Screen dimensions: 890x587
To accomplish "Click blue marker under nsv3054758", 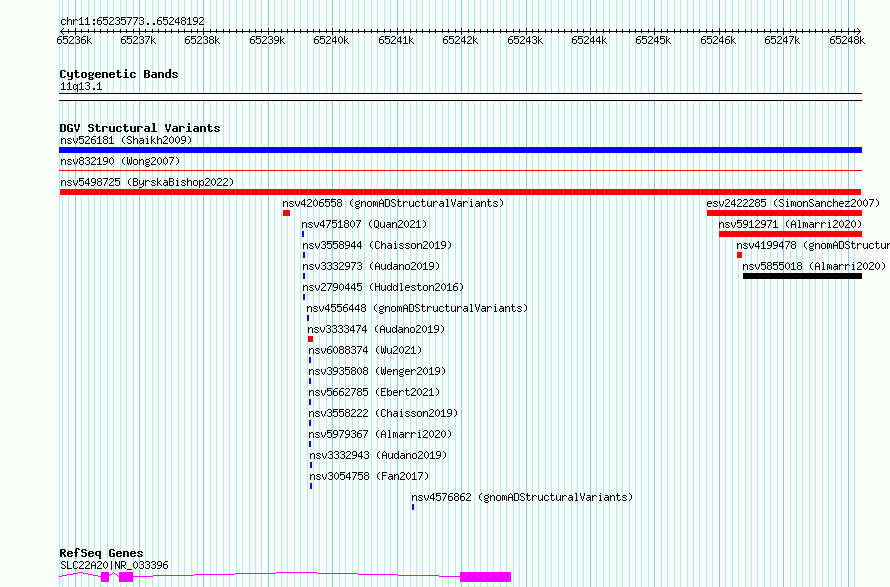I will 311,486.
